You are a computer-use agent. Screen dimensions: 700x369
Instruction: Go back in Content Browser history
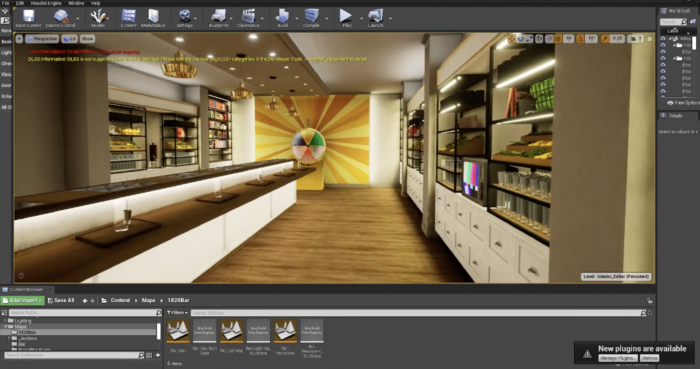85,301
